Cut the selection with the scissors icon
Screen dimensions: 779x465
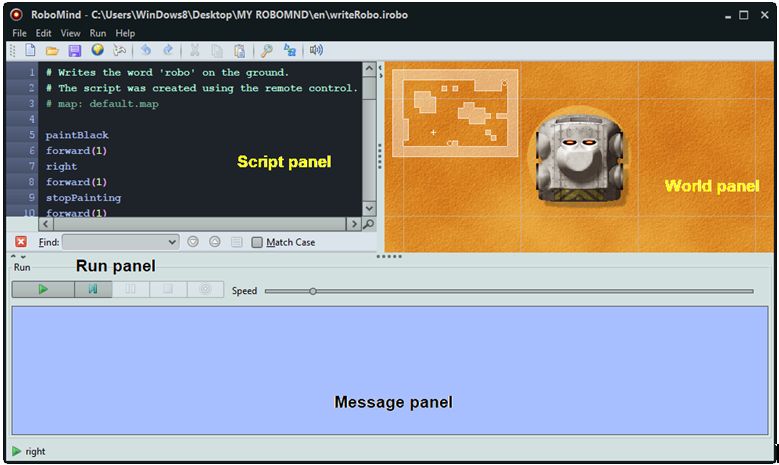(194, 50)
